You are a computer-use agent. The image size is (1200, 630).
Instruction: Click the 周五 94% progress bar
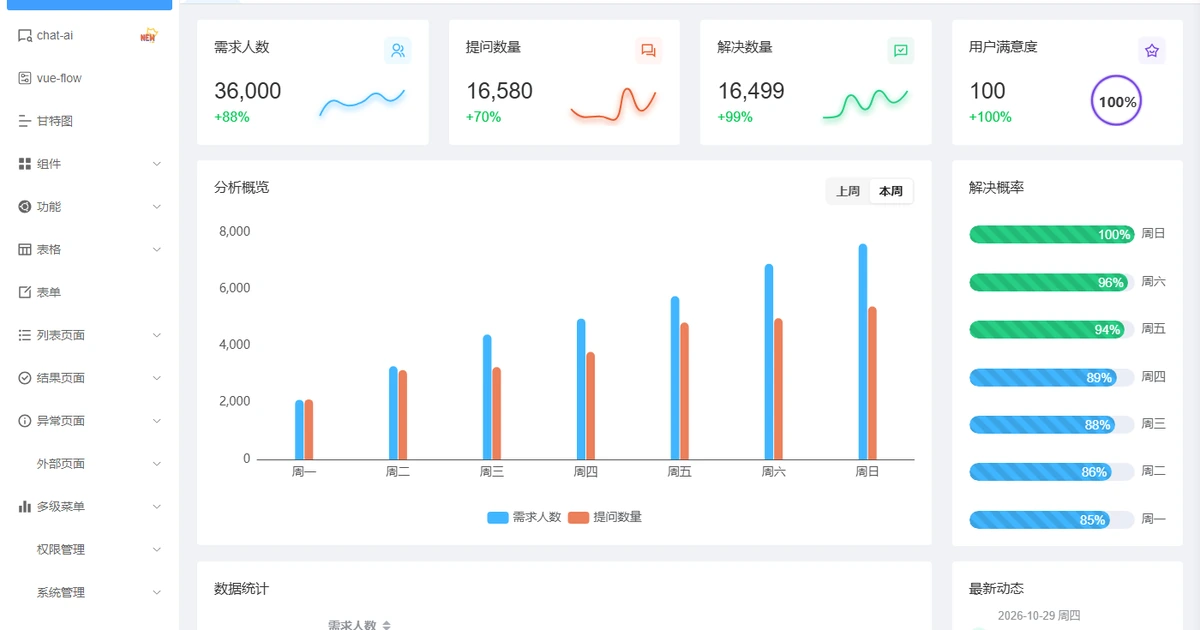coord(1052,329)
